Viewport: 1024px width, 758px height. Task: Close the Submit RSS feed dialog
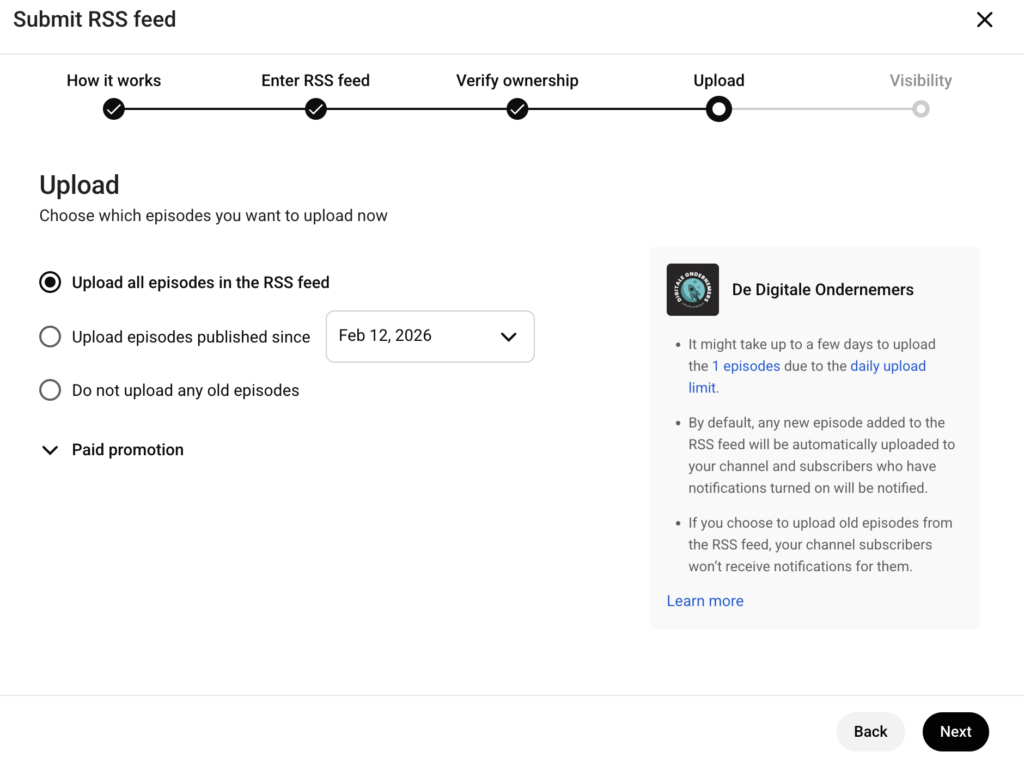pos(984,19)
